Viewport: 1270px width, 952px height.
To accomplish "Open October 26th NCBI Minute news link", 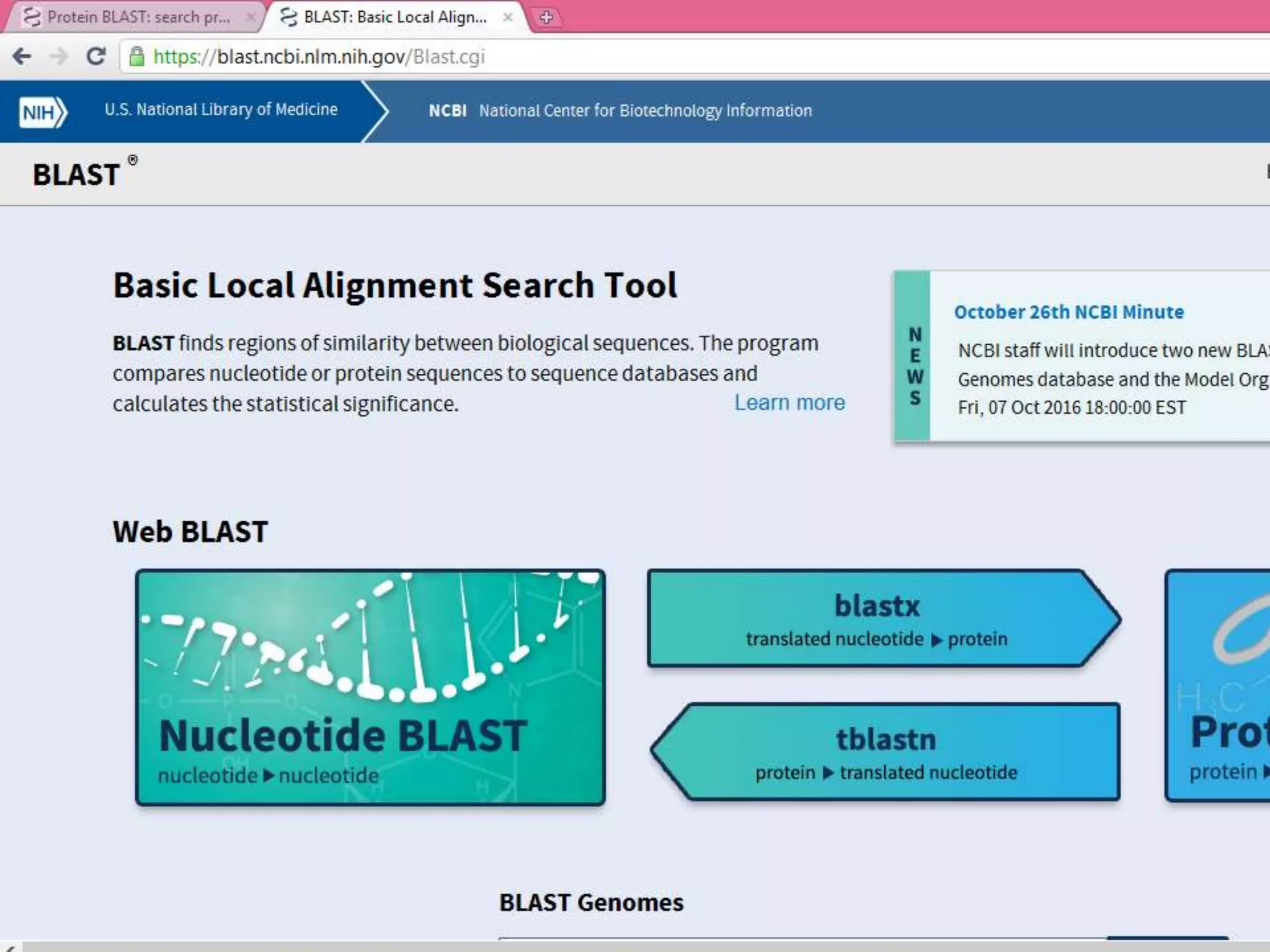I will (1068, 312).
